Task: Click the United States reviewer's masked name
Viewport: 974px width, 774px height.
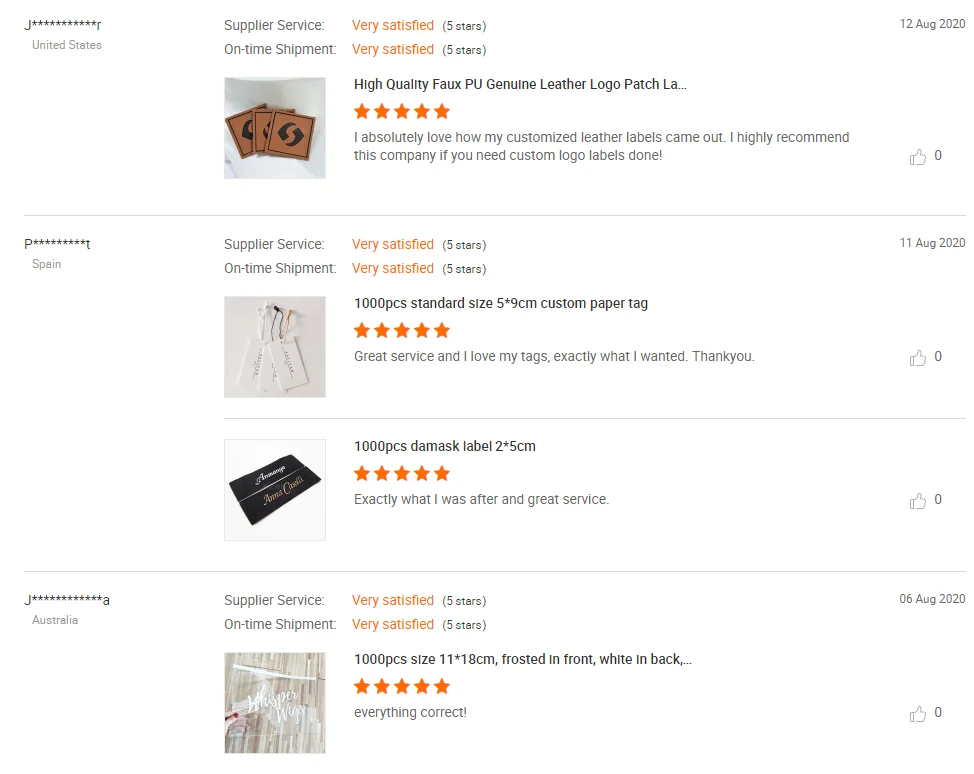Action: click(x=63, y=25)
